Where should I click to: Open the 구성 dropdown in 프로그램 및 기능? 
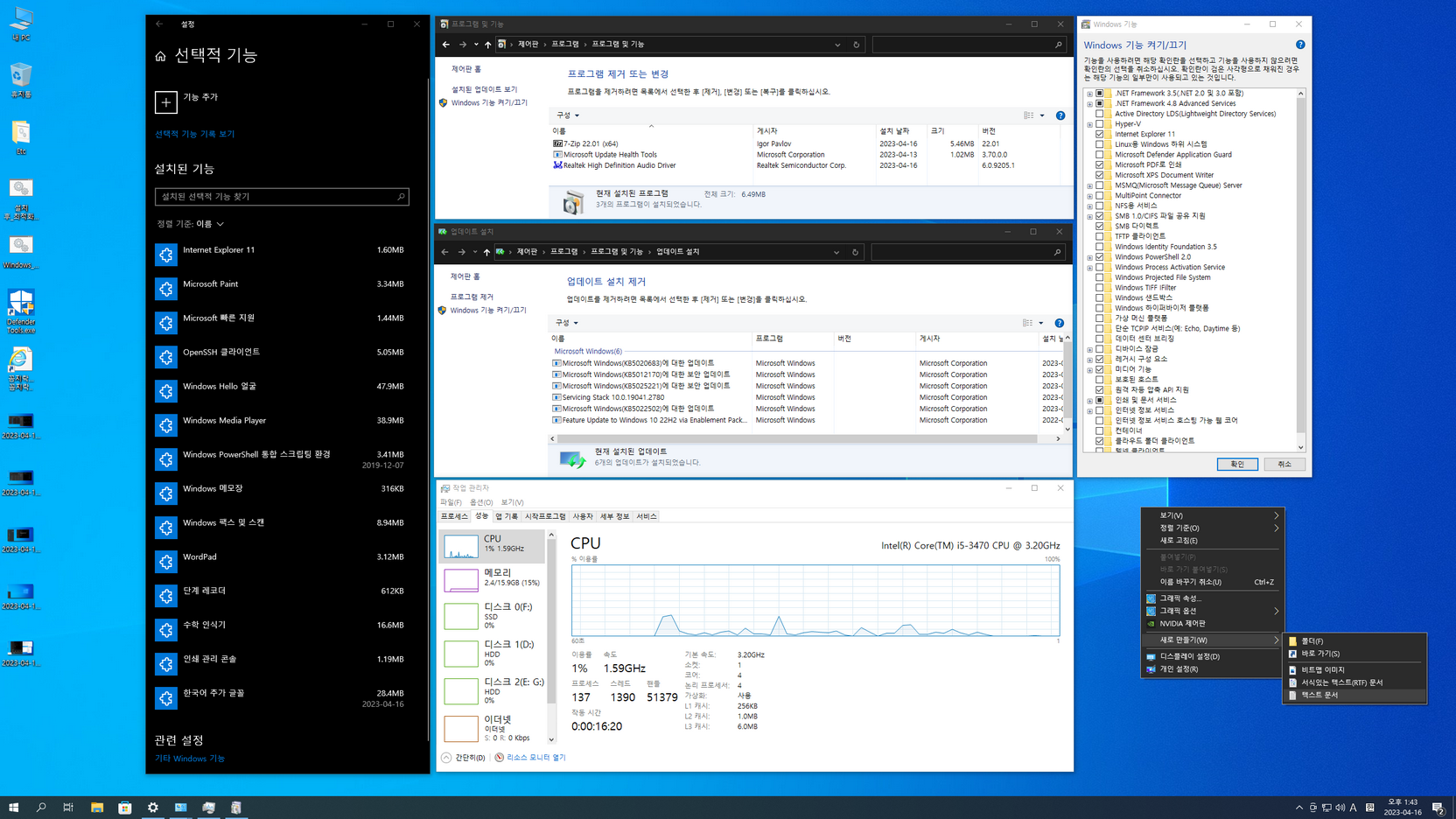(x=568, y=115)
